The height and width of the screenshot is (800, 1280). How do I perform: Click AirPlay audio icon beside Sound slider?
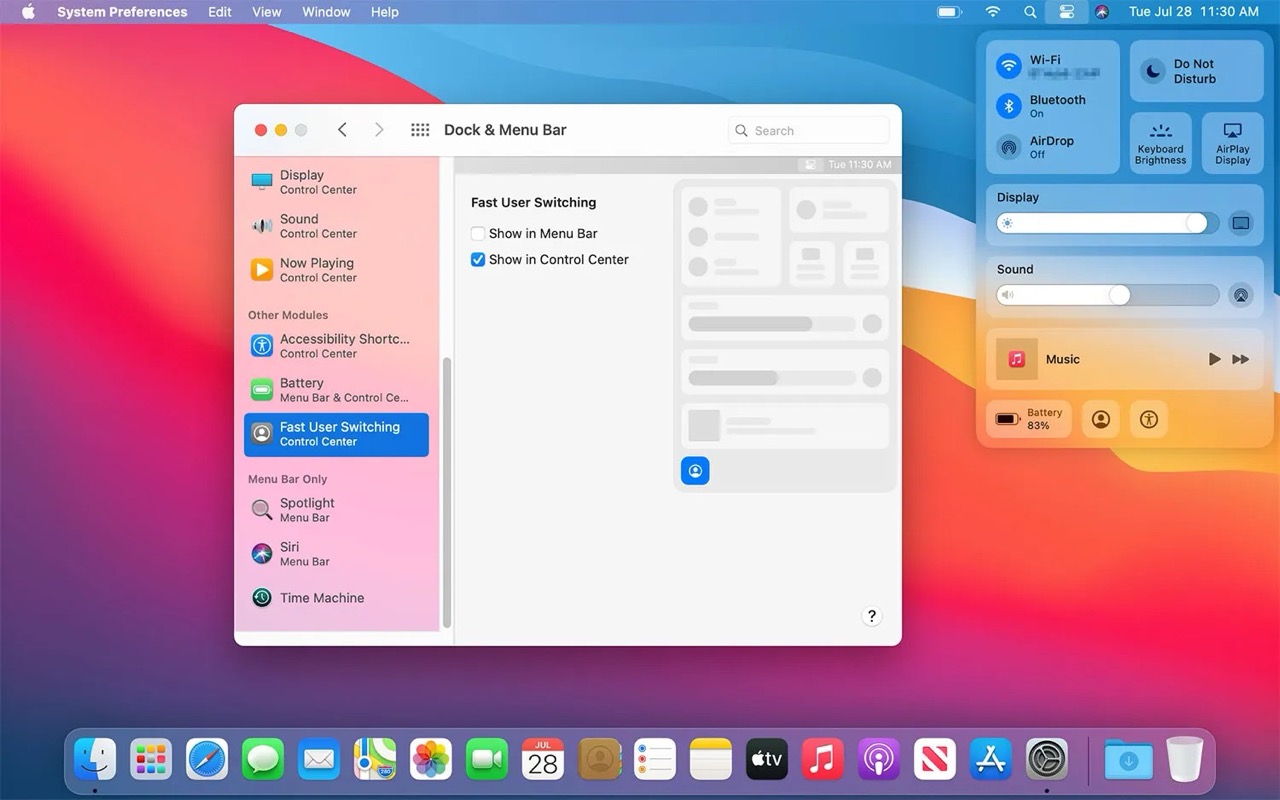click(1241, 295)
